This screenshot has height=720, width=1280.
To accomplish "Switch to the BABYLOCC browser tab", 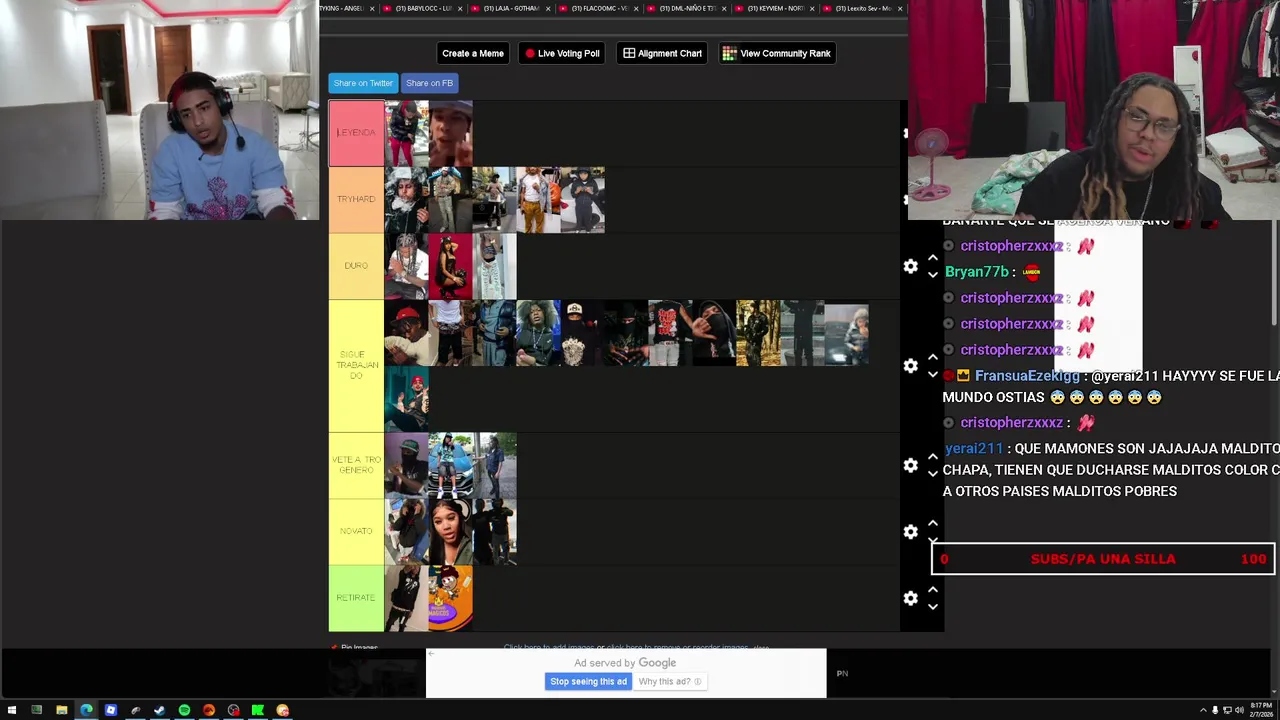I will pyautogui.click(x=423, y=8).
